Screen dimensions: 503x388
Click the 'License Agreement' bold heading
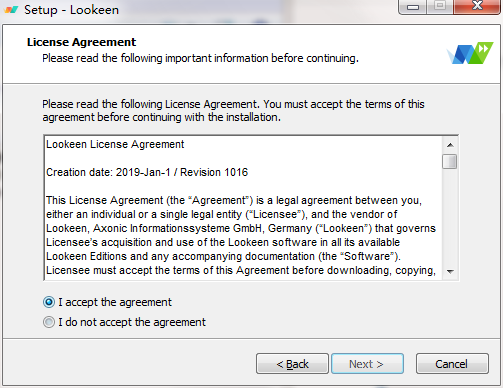tap(81, 42)
